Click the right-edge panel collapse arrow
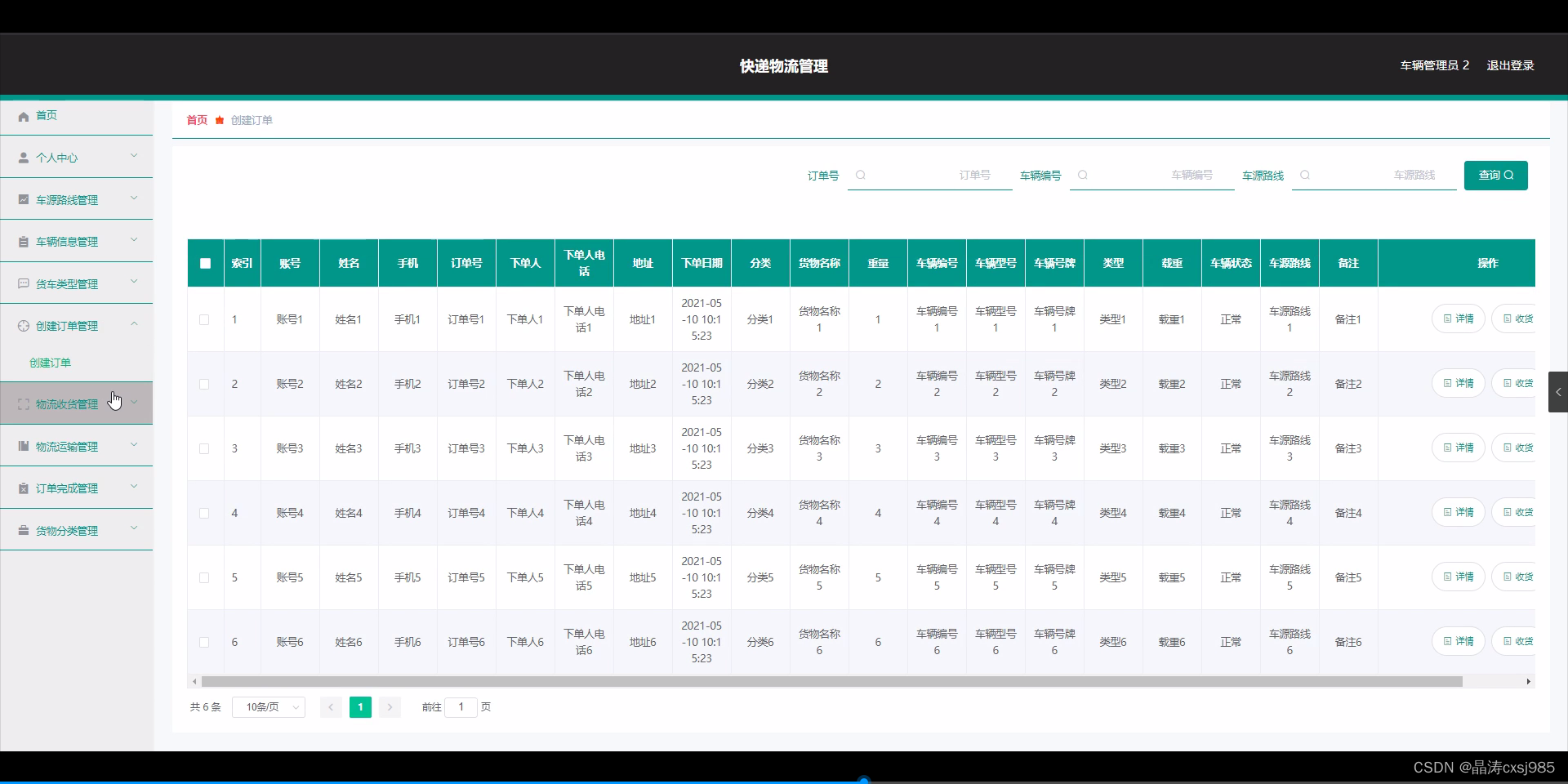This screenshot has height=784, width=1568. pos(1558,392)
